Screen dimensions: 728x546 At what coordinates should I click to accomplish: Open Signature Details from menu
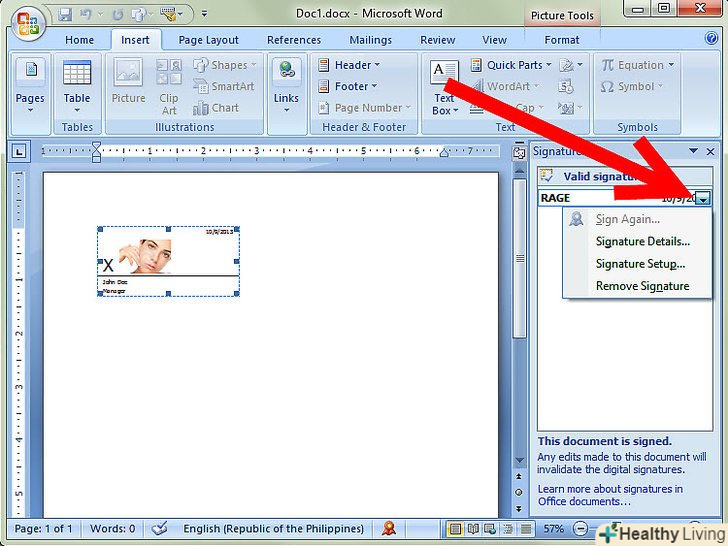click(x=637, y=241)
